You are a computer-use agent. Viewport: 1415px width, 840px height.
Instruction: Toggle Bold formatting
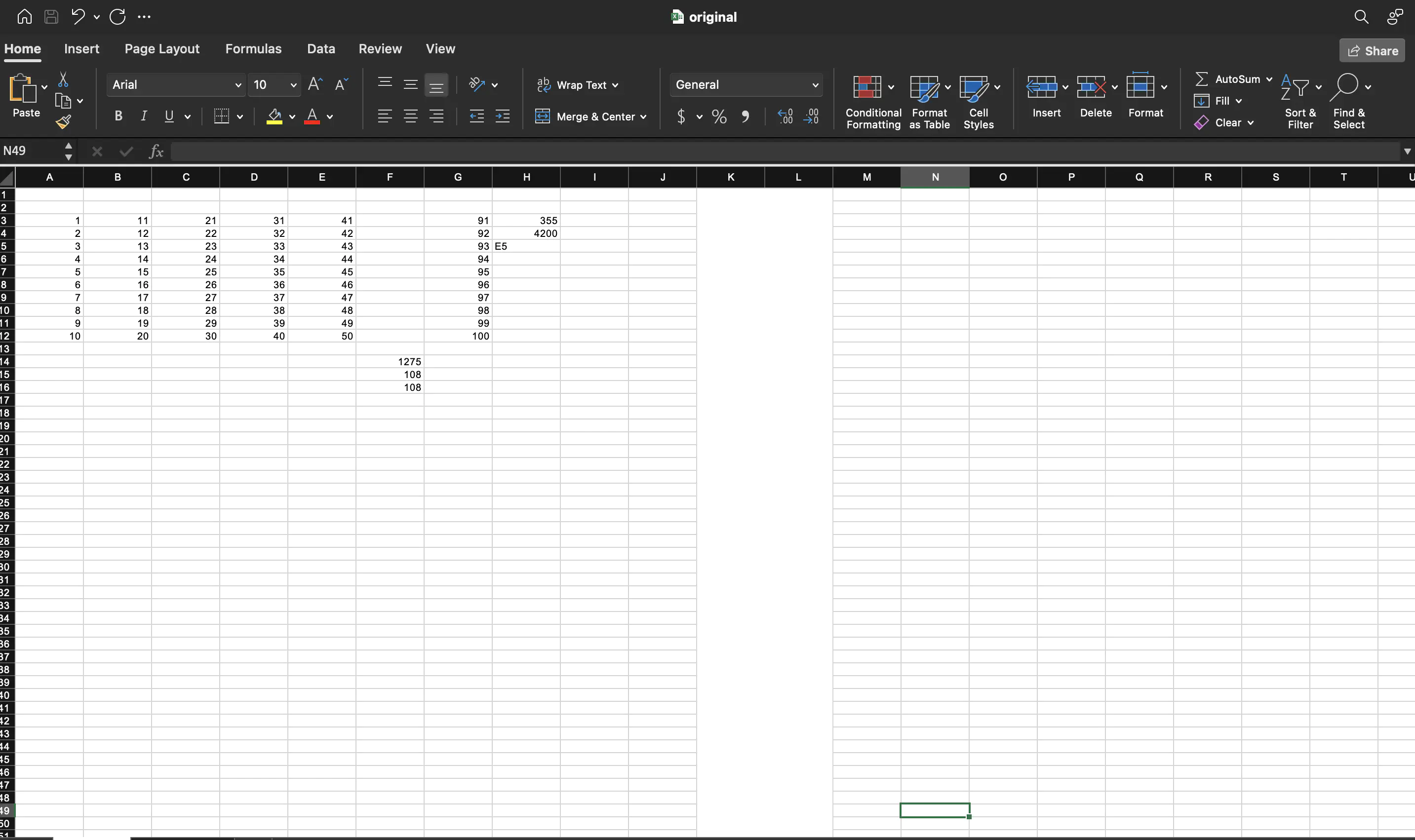118,116
